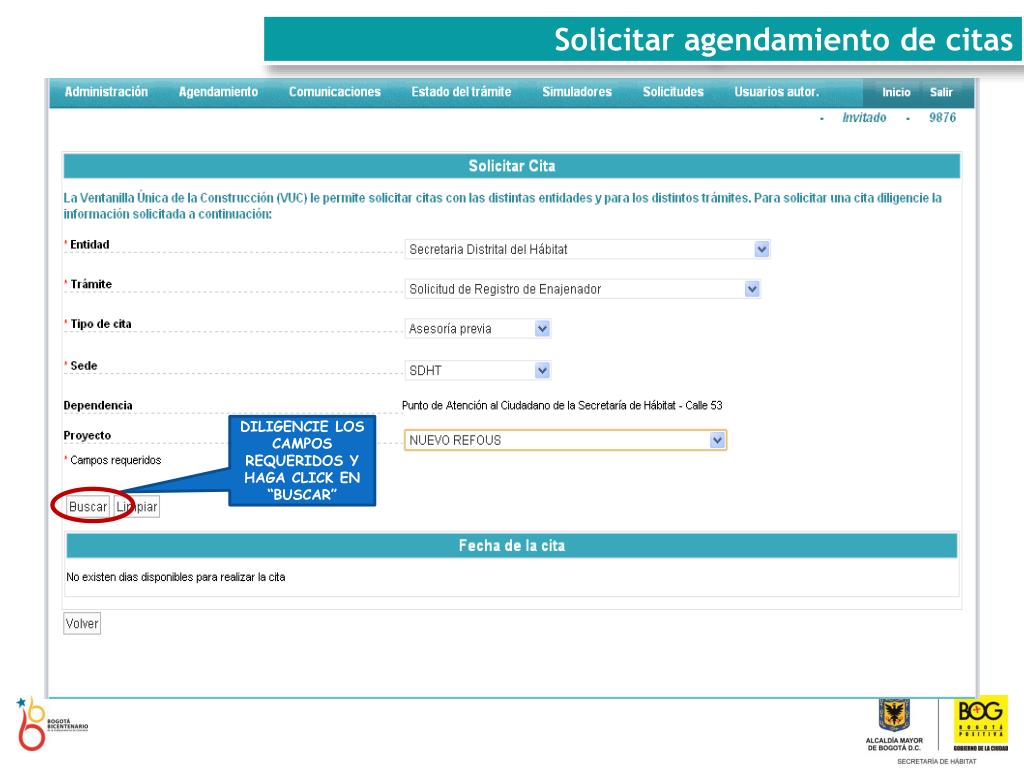1024x768 pixels.
Task: Expand the Trámite dropdown arrow
Action: 752,289
